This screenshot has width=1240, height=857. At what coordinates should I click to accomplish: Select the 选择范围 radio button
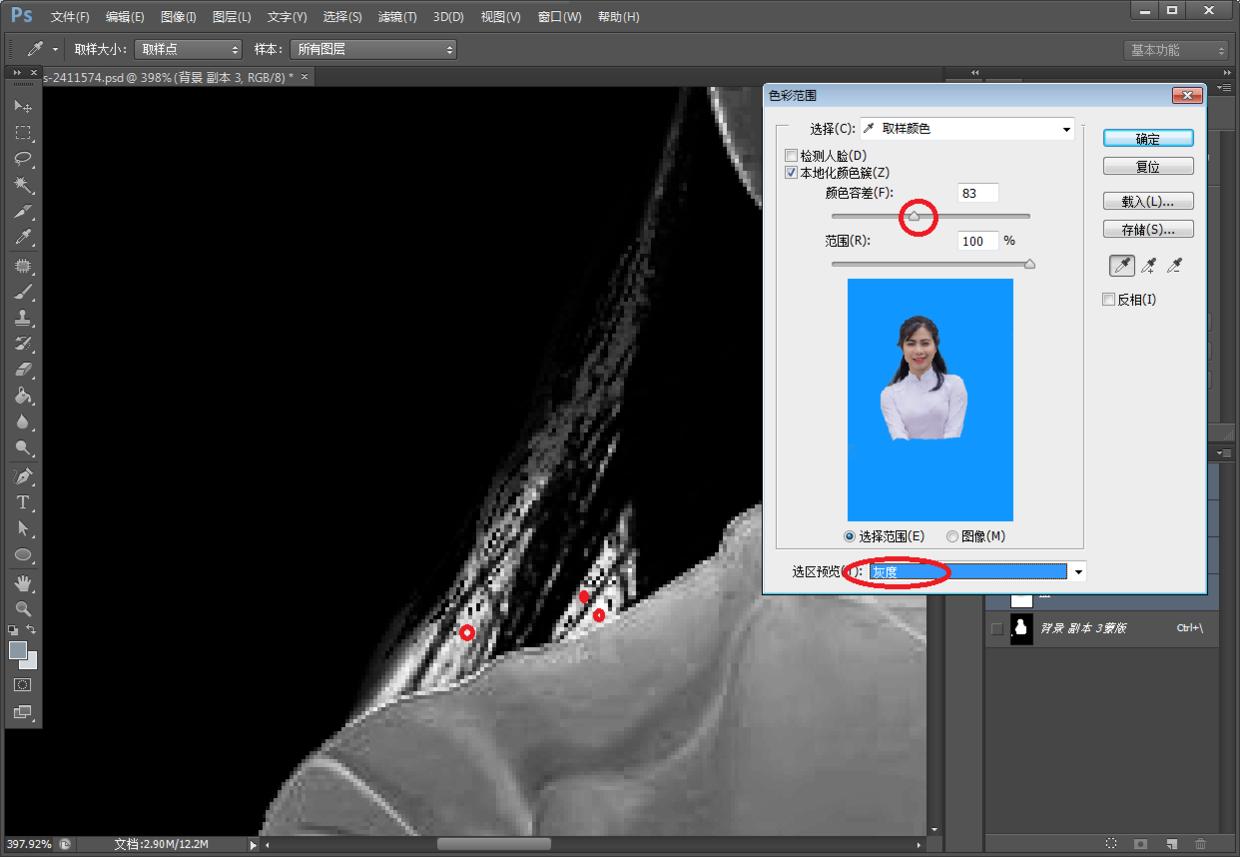tap(851, 536)
